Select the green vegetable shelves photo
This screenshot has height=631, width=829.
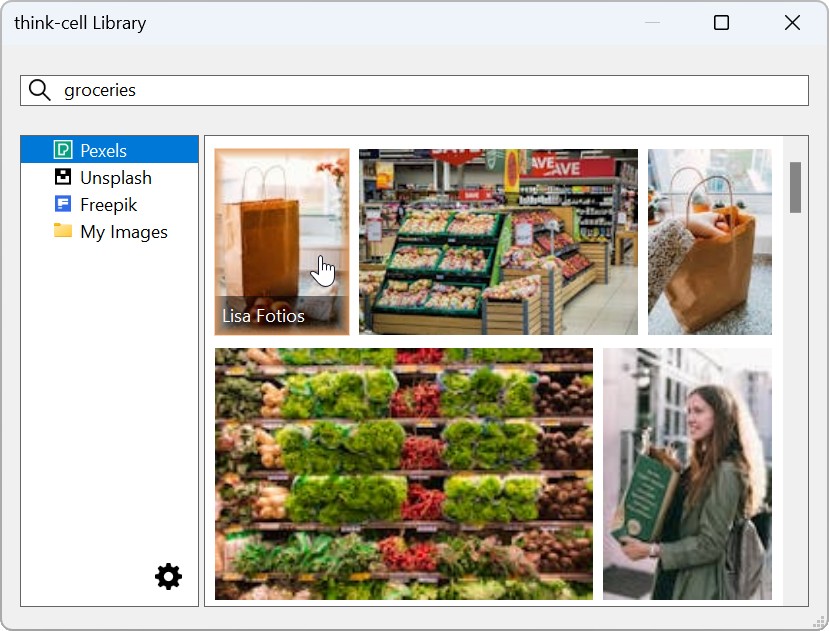404,473
